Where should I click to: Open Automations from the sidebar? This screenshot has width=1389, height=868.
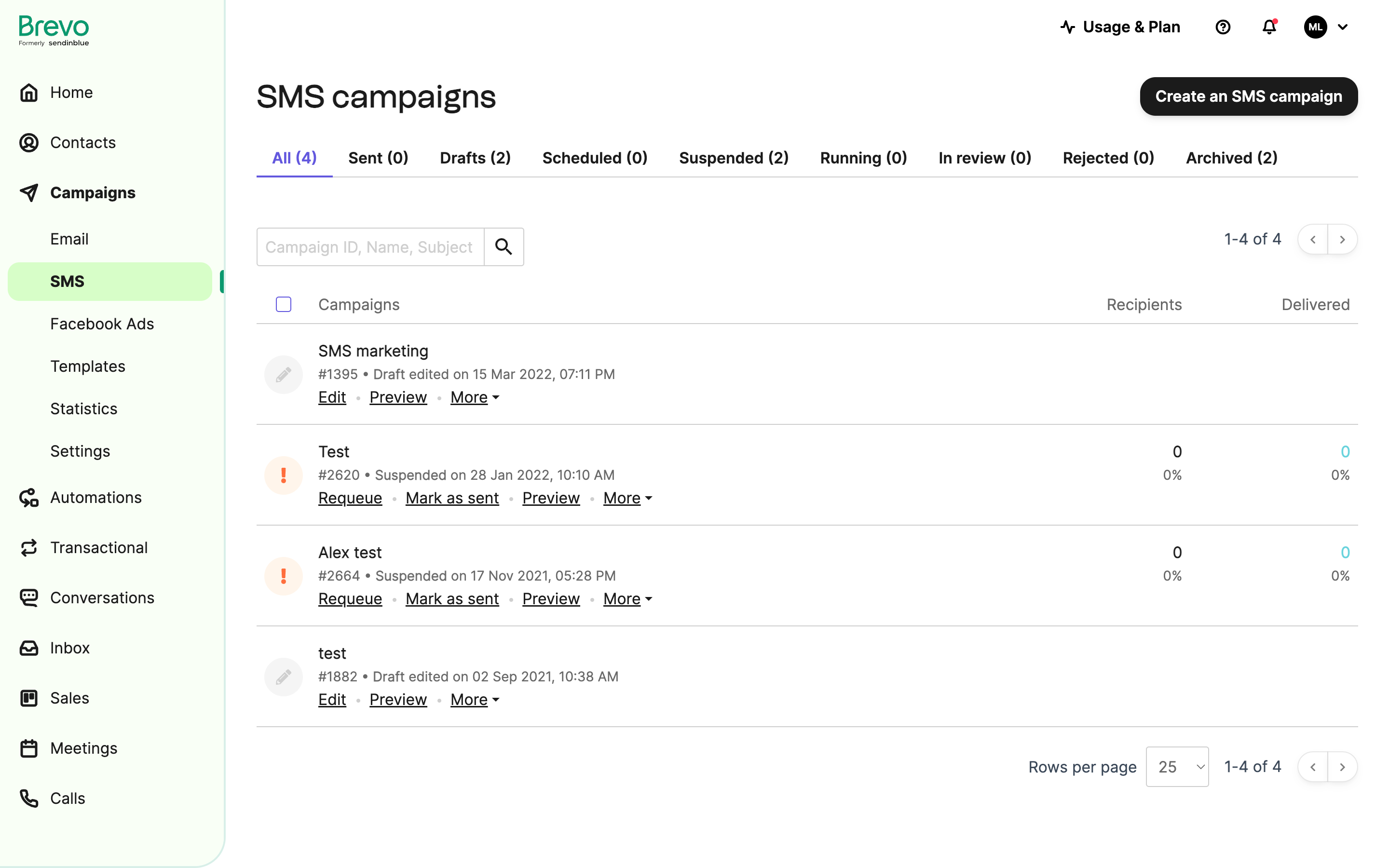click(95, 497)
